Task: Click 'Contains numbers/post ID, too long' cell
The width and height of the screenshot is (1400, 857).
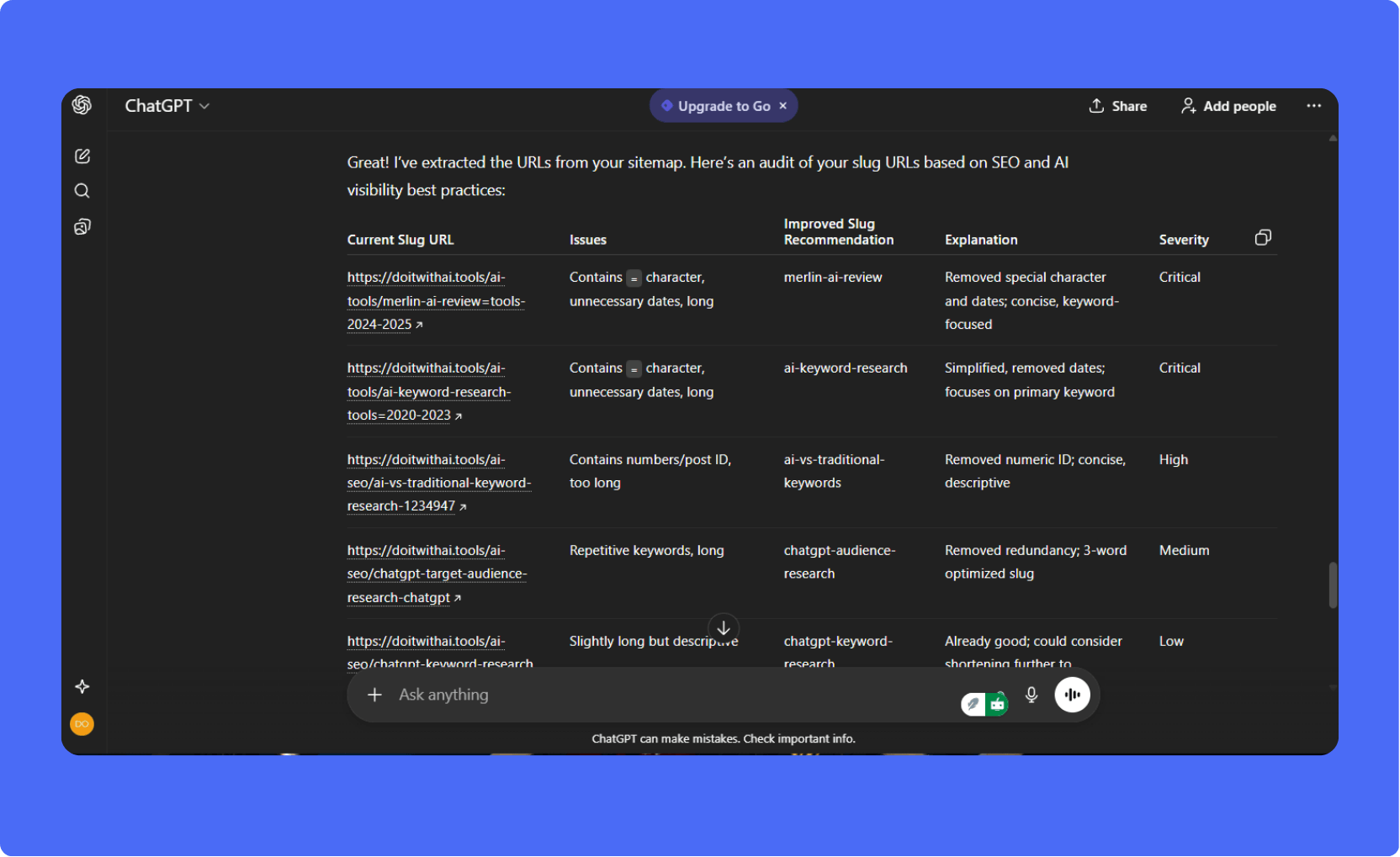Action: [x=650, y=471]
